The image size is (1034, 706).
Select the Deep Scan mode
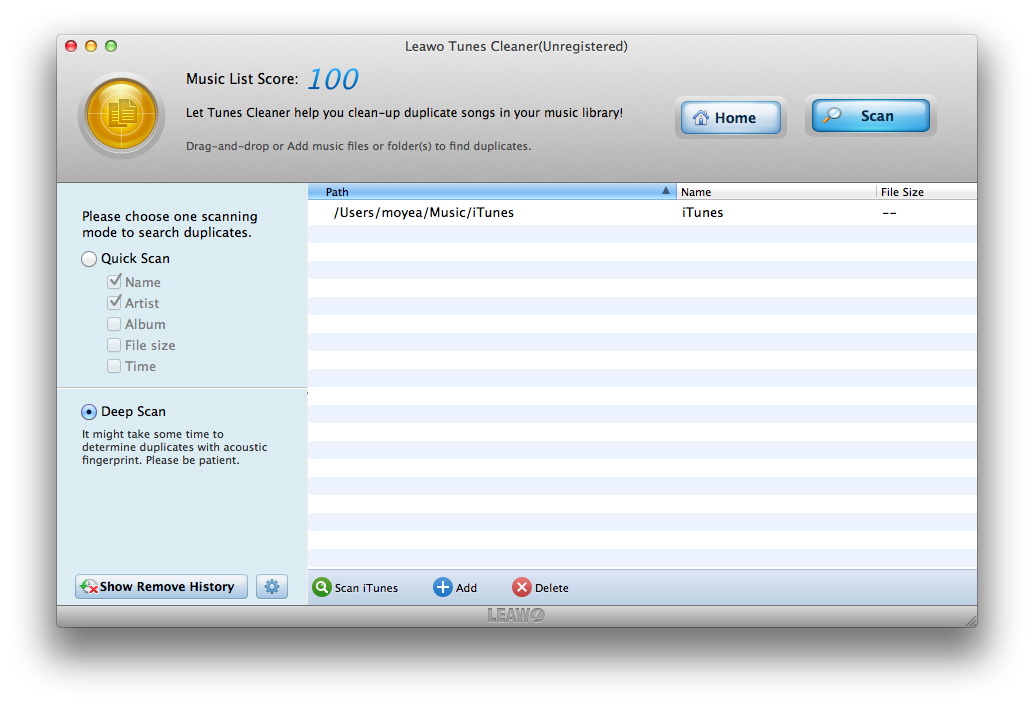pyautogui.click(x=90, y=412)
